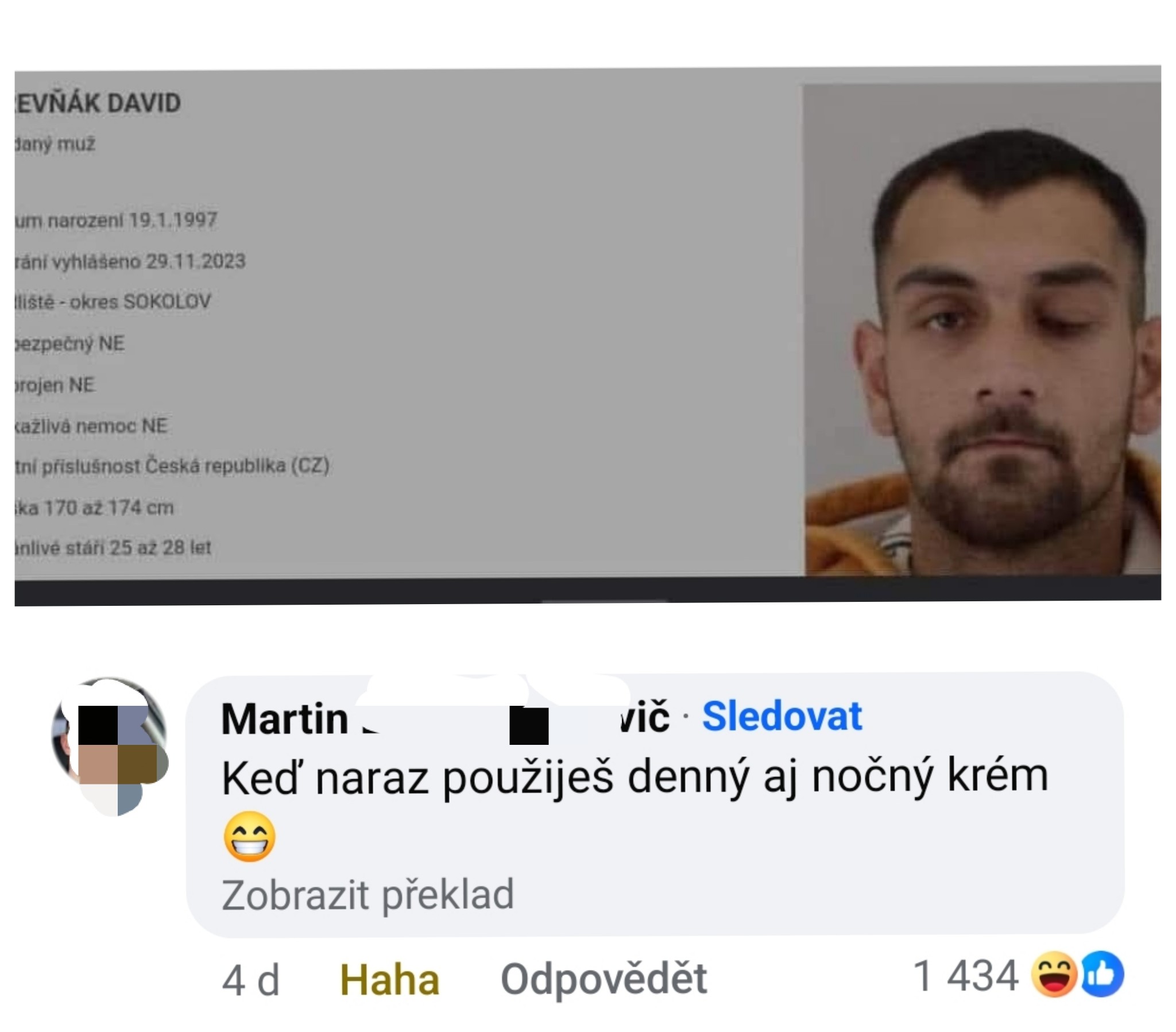
Task: Click the Česká republika (CZ) line
Action: pos(172,465)
